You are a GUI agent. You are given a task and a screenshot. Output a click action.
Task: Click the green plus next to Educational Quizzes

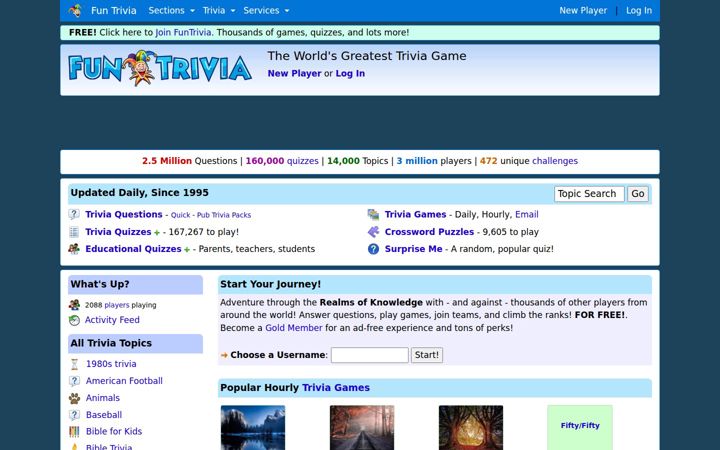pyautogui.click(x=187, y=250)
